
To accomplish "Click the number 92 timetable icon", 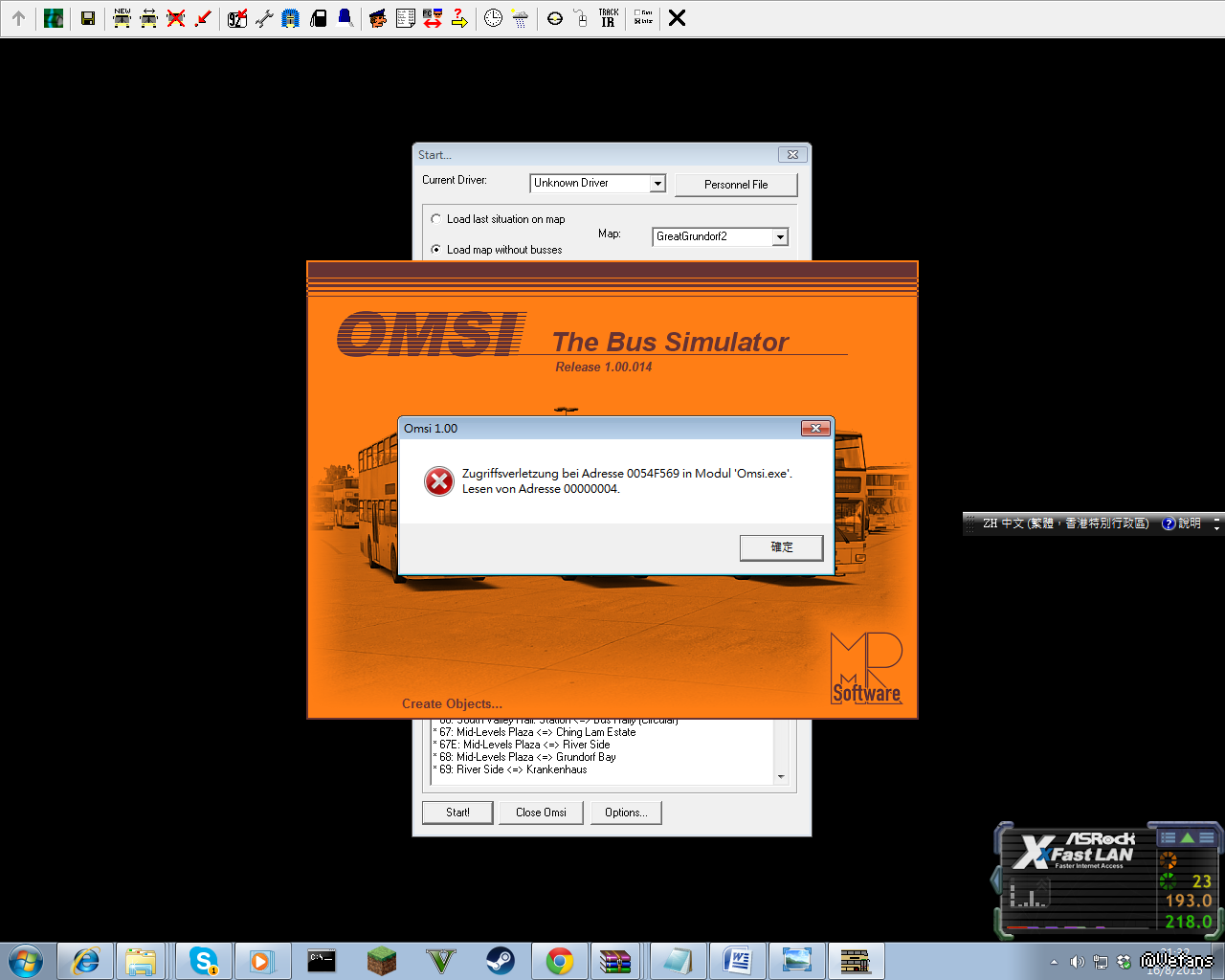I will click(237, 18).
